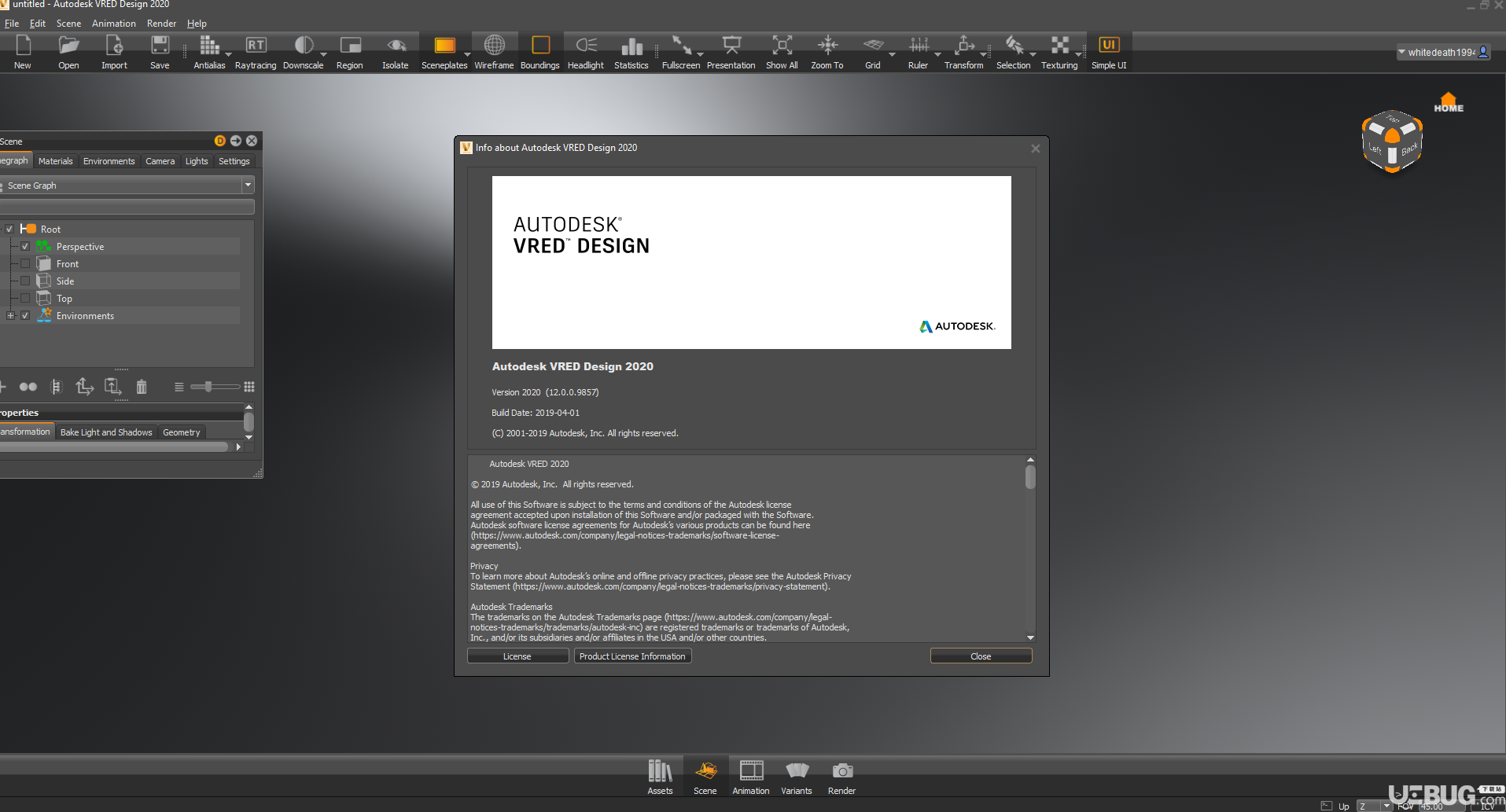This screenshot has height=812, width=1506.
Task: Open the Statistics display
Action: point(631,52)
